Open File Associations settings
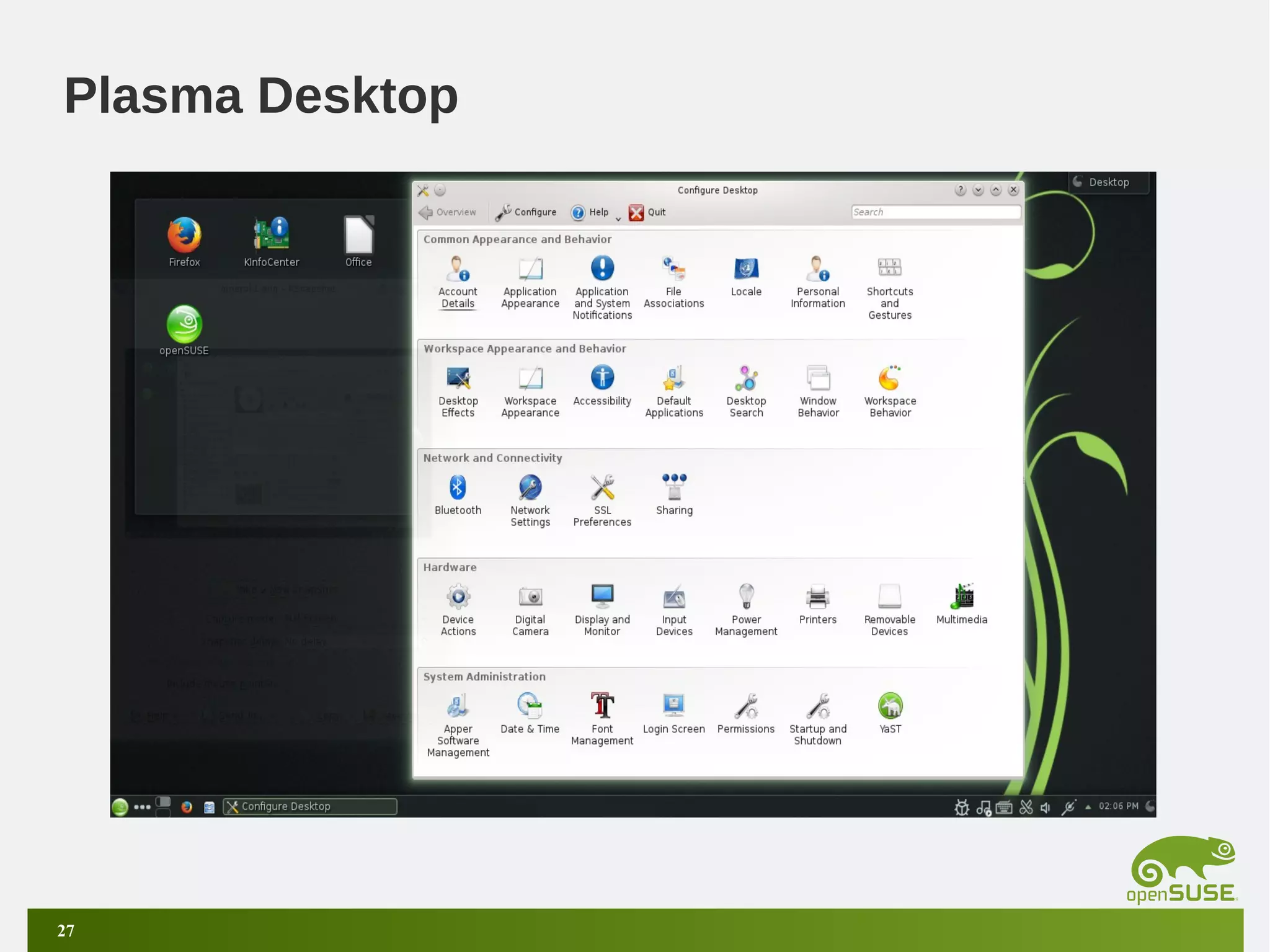Viewport: 1270px width, 952px height. coord(674,282)
